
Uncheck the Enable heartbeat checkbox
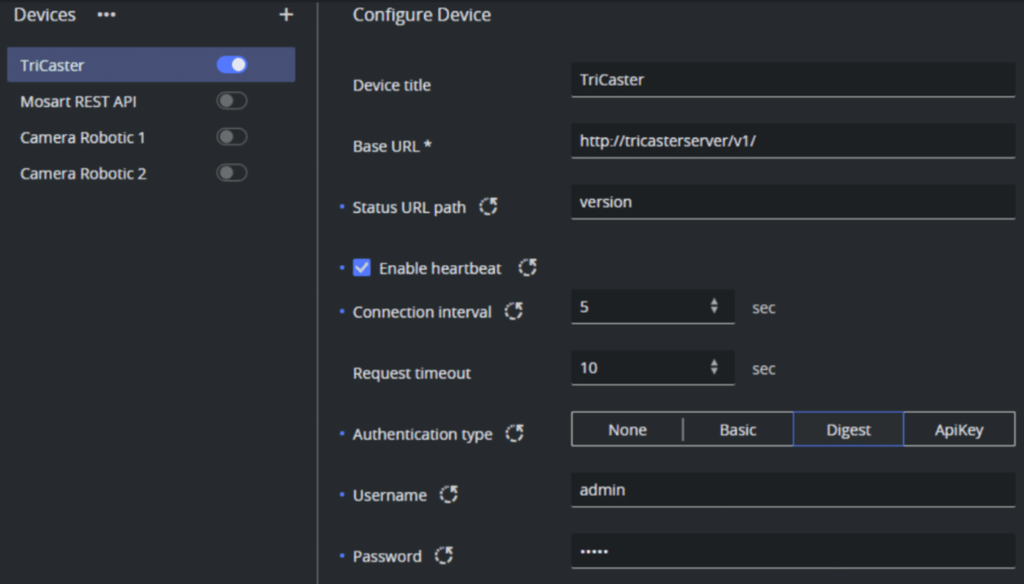(x=362, y=268)
